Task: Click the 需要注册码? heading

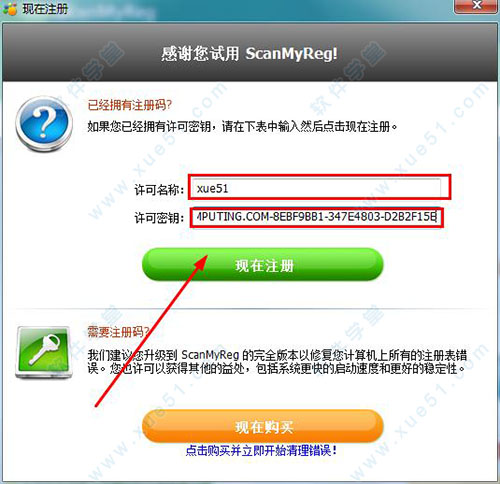Action: pos(119,332)
